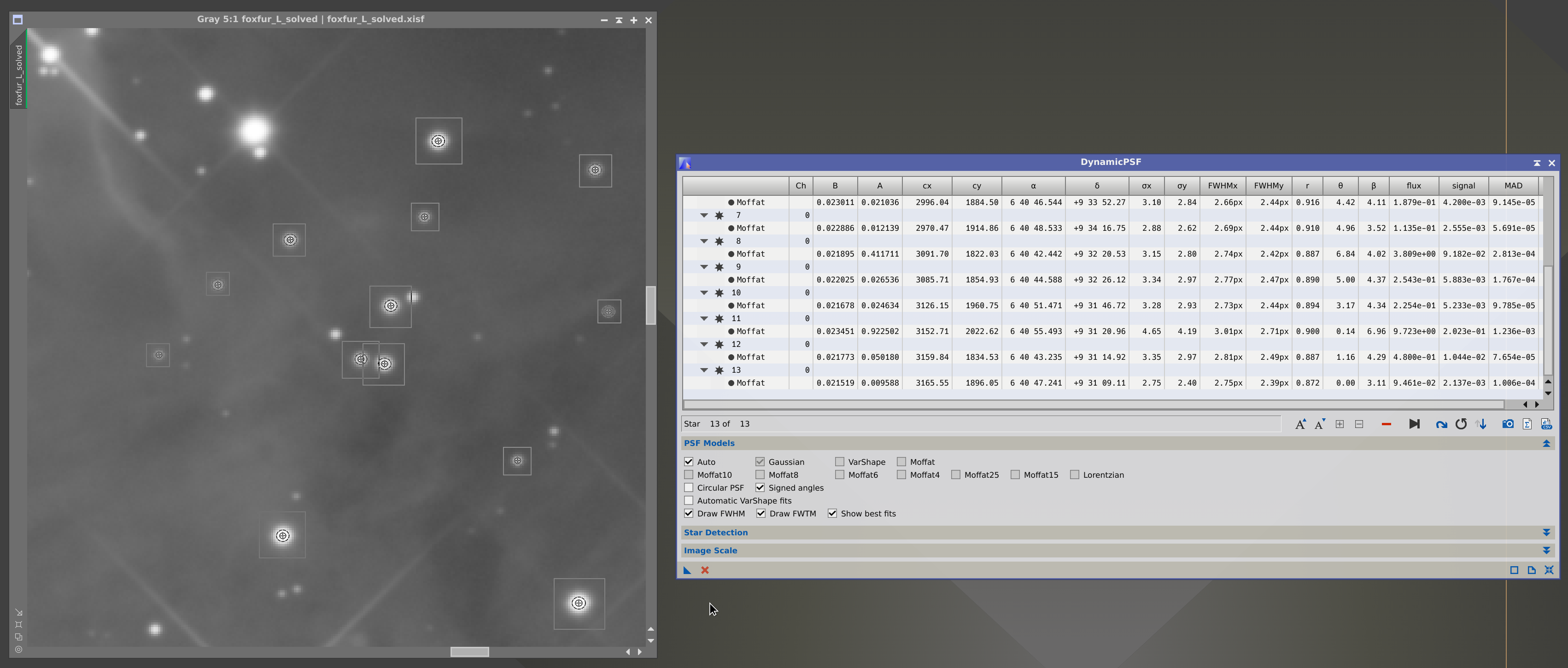Screen dimensions: 1568x668
Task: Click the overlapping squares icon in image window
Action: (19, 637)
